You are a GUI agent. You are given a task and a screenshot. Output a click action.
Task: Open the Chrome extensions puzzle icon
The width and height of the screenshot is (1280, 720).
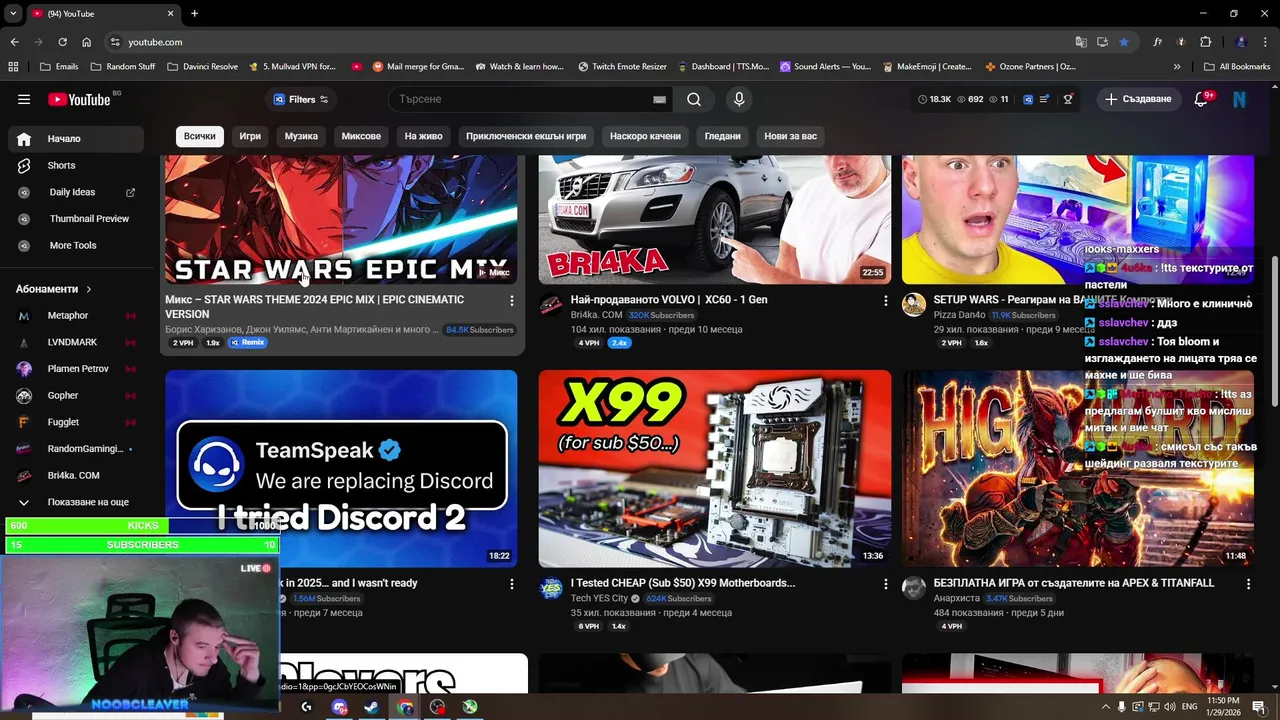[1205, 42]
